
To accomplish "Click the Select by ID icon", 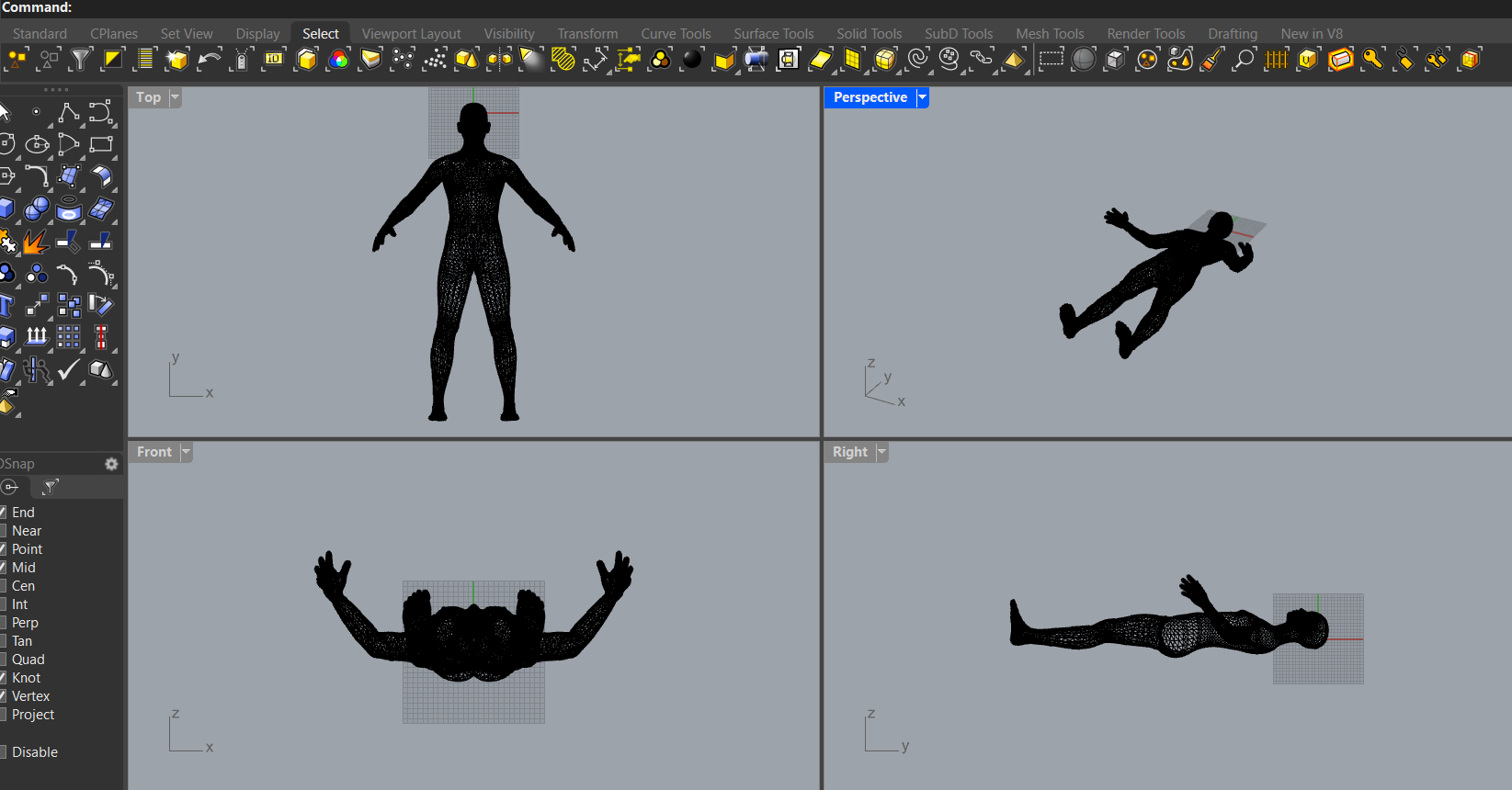I will tap(274, 60).
